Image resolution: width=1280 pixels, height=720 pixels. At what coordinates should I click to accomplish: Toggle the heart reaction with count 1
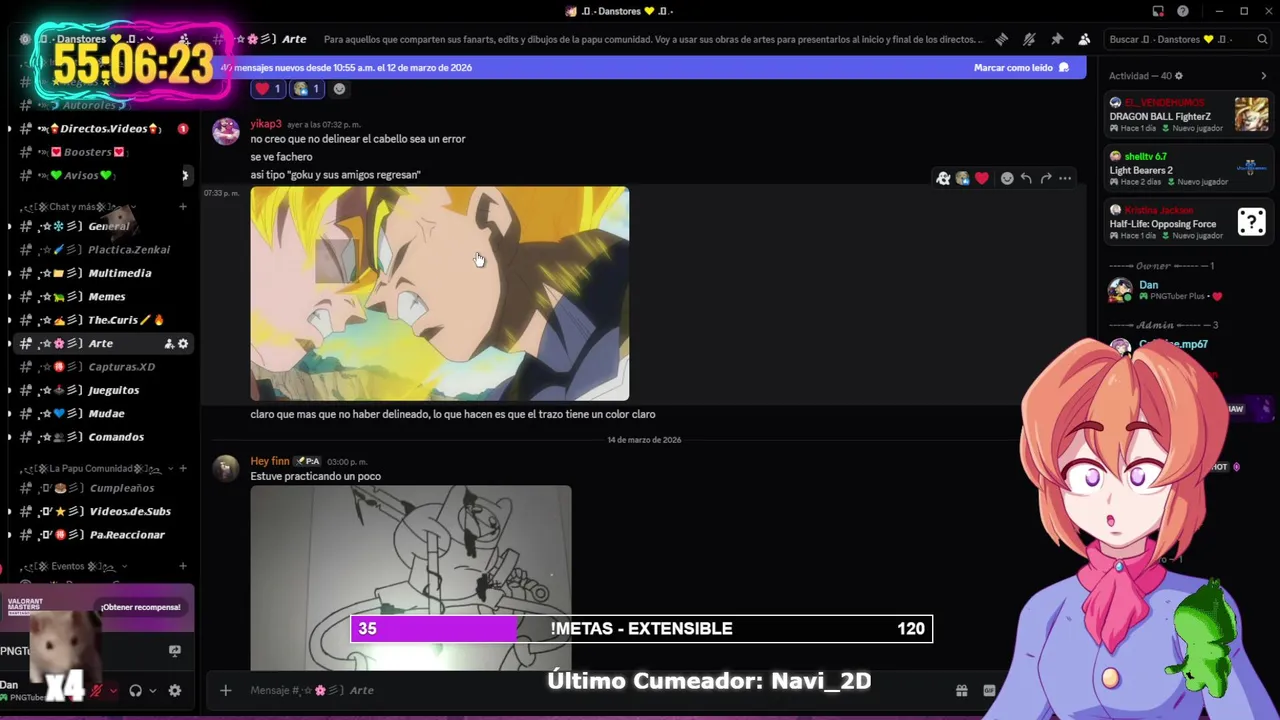coord(268,89)
